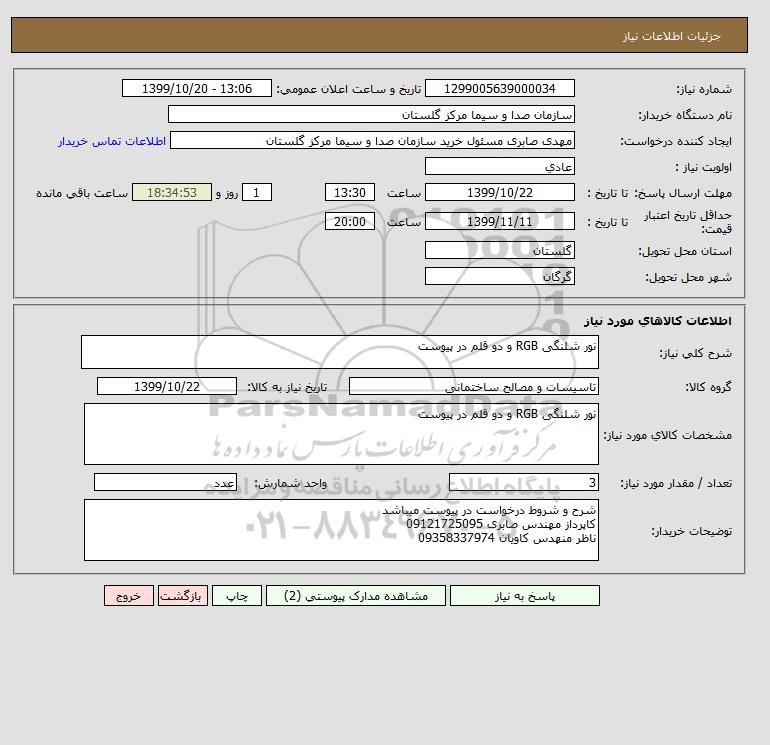Click the 'تعداد / مقدار مورد نیاز:' label

(676, 484)
